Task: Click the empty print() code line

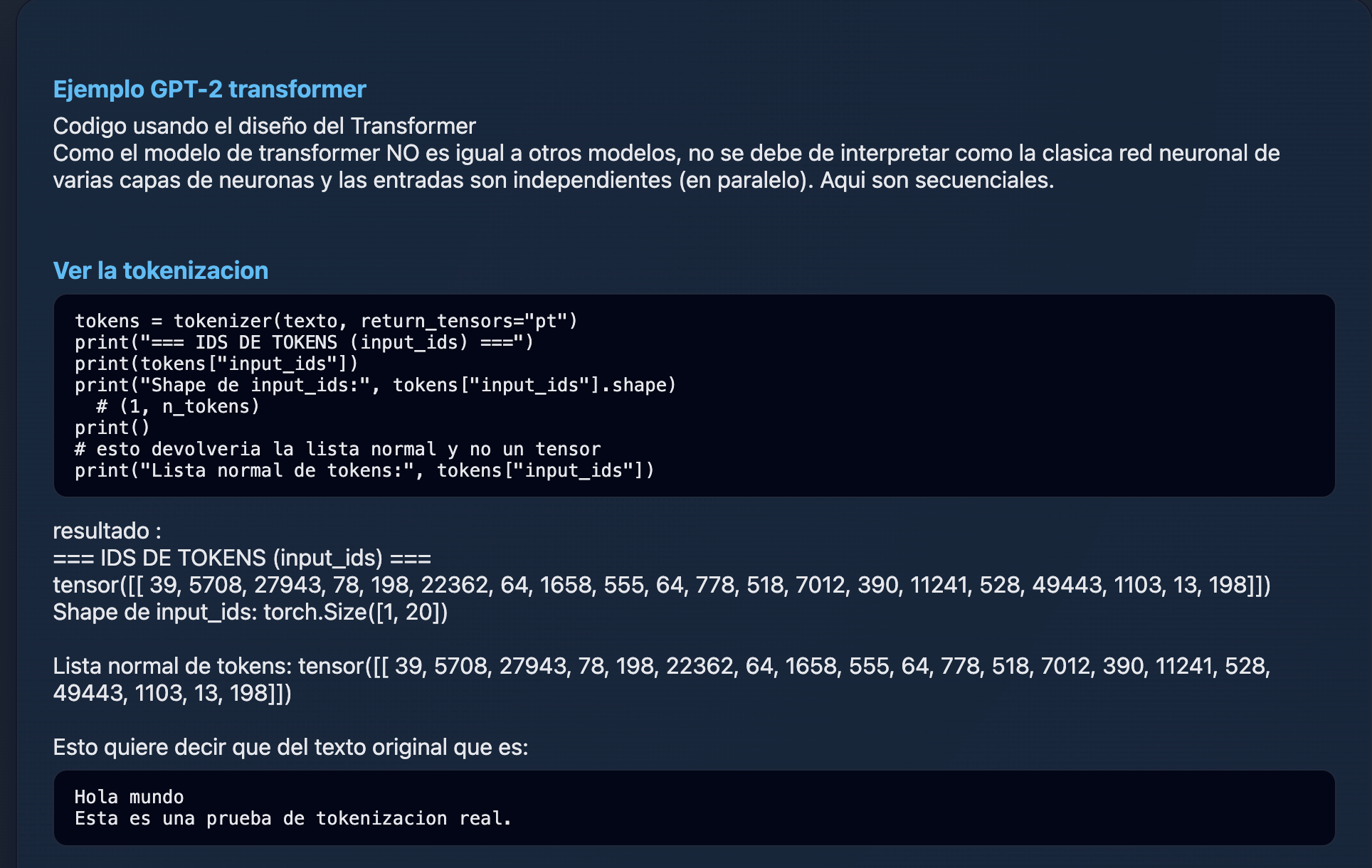Action: pos(112,428)
